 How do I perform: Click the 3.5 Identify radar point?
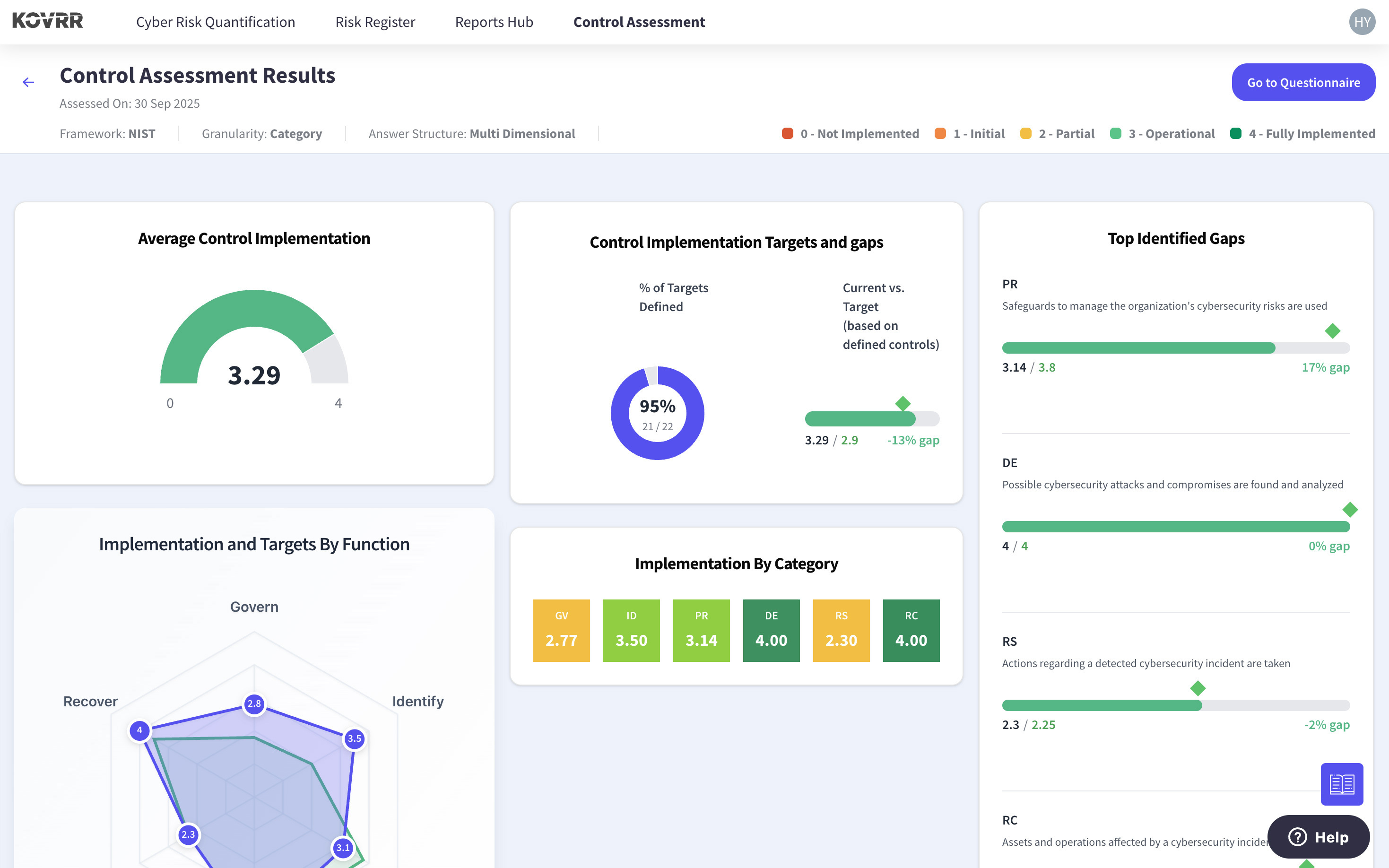coord(354,739)
